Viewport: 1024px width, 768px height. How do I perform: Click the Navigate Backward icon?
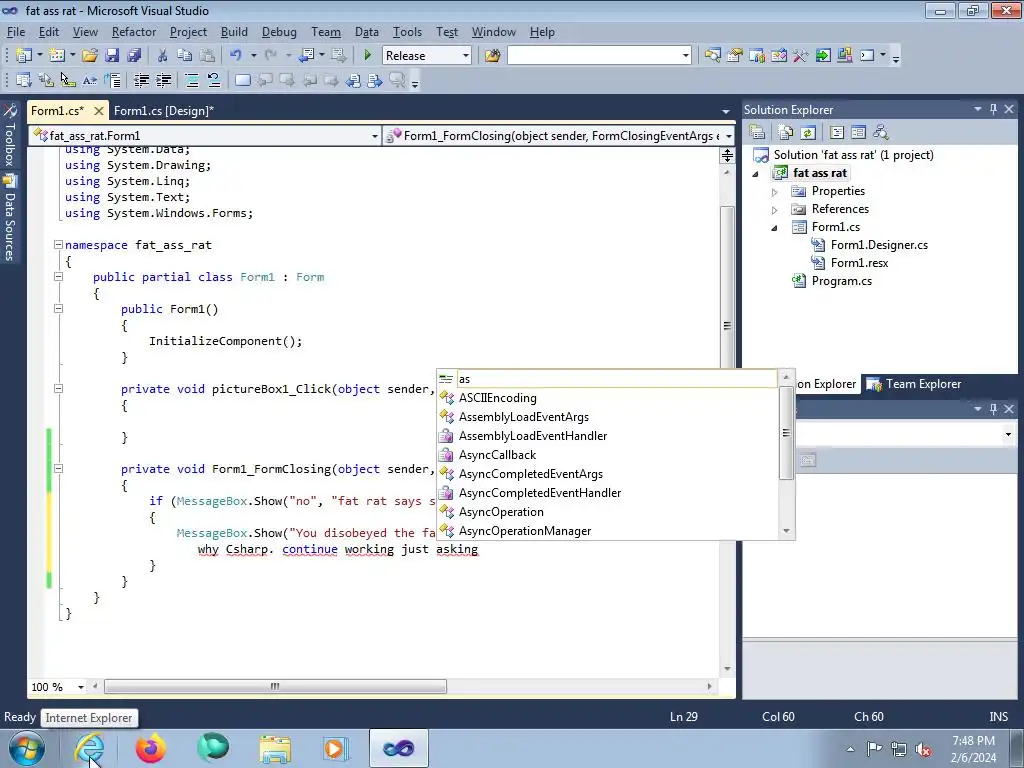point(306,56)
